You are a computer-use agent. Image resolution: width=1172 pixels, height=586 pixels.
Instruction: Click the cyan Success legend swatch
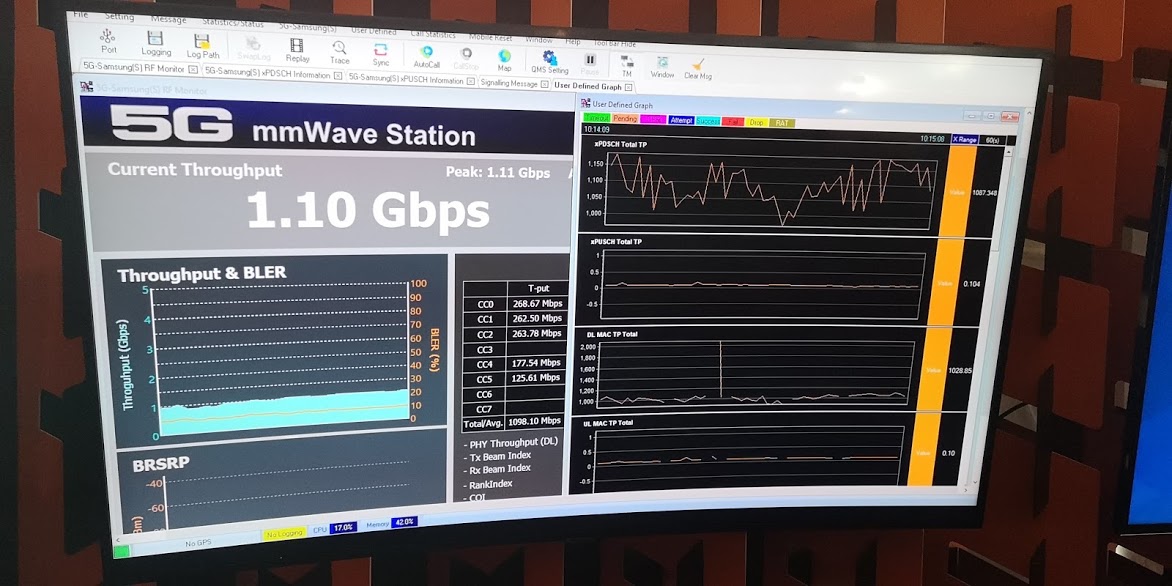point(708,121)
